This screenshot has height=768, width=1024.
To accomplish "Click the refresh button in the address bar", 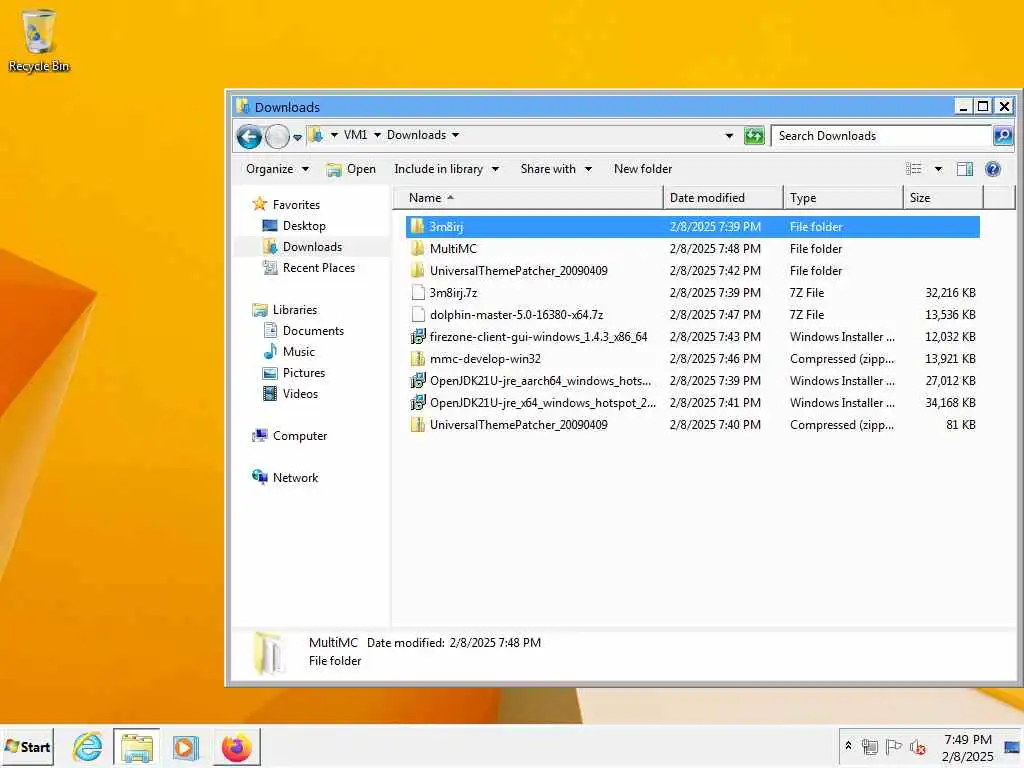I will [754, 136].
